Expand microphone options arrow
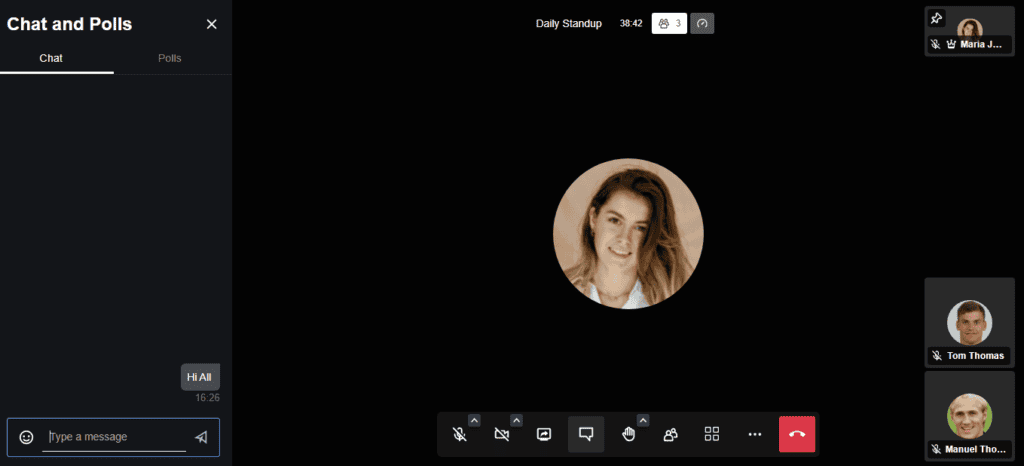The image size is (1024, 466). 474,420
